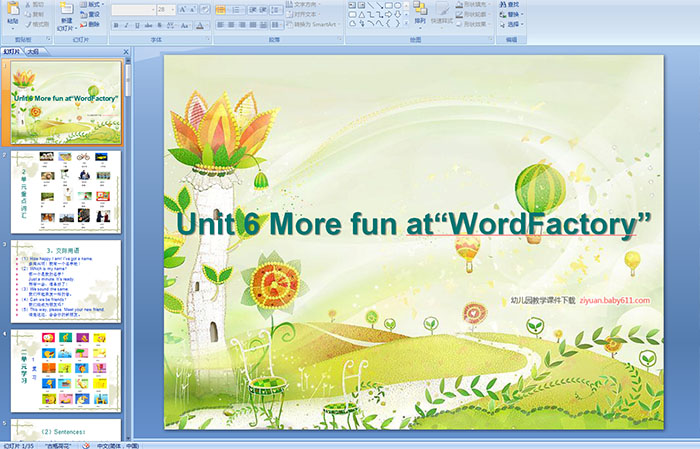Click Convert to SmartArt button
This screenshot has height=449, width=700.
pos(314,24)
